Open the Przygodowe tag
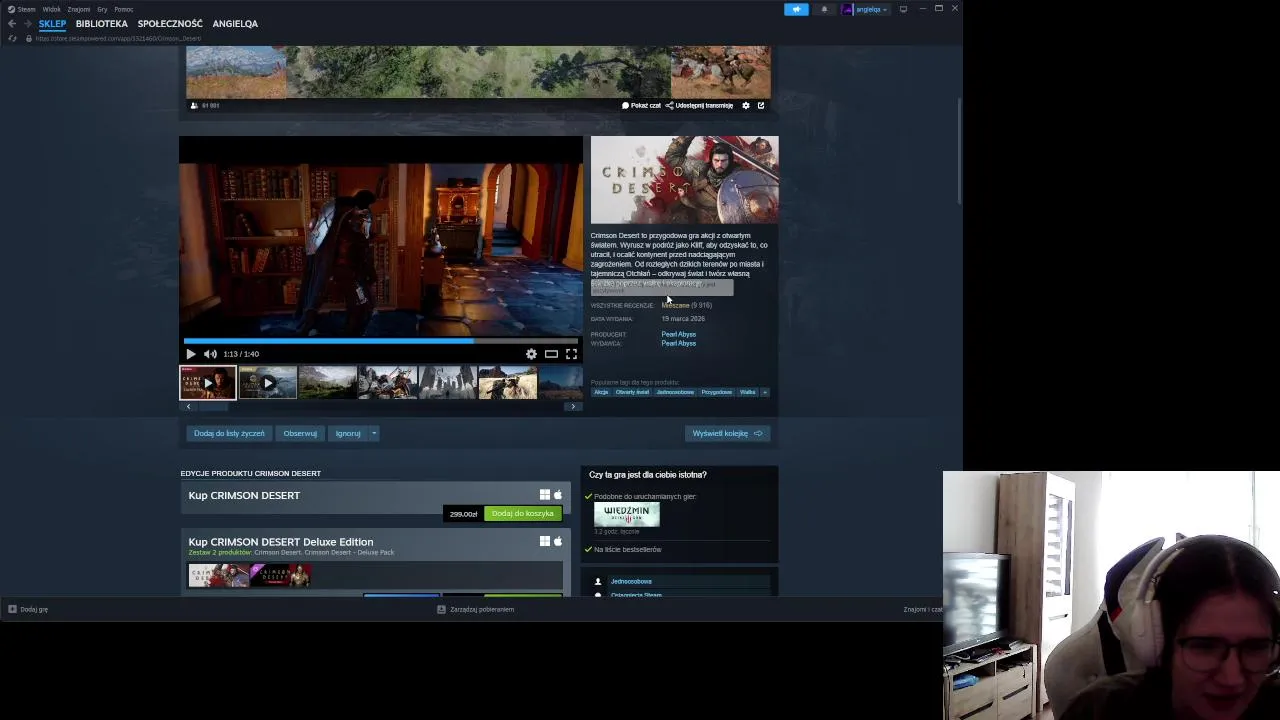This screenshot has width=1280, height=720. pos(716,392)
